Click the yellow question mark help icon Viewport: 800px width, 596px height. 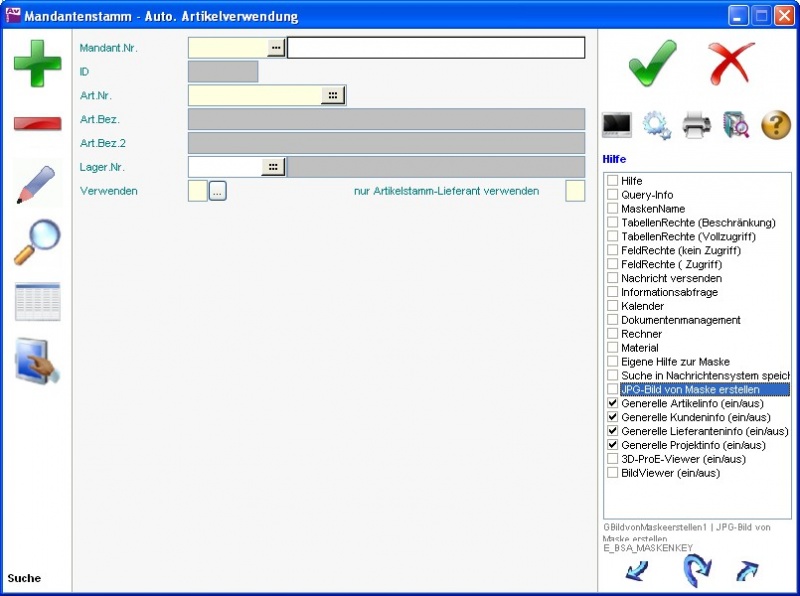pyautogui.click(x=776, y=125)
